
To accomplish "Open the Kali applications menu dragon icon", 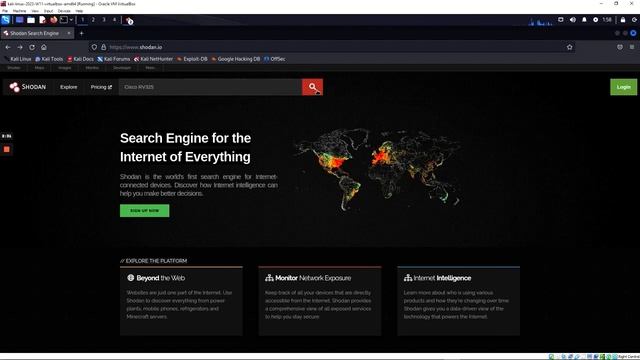I will pos(6,20).
